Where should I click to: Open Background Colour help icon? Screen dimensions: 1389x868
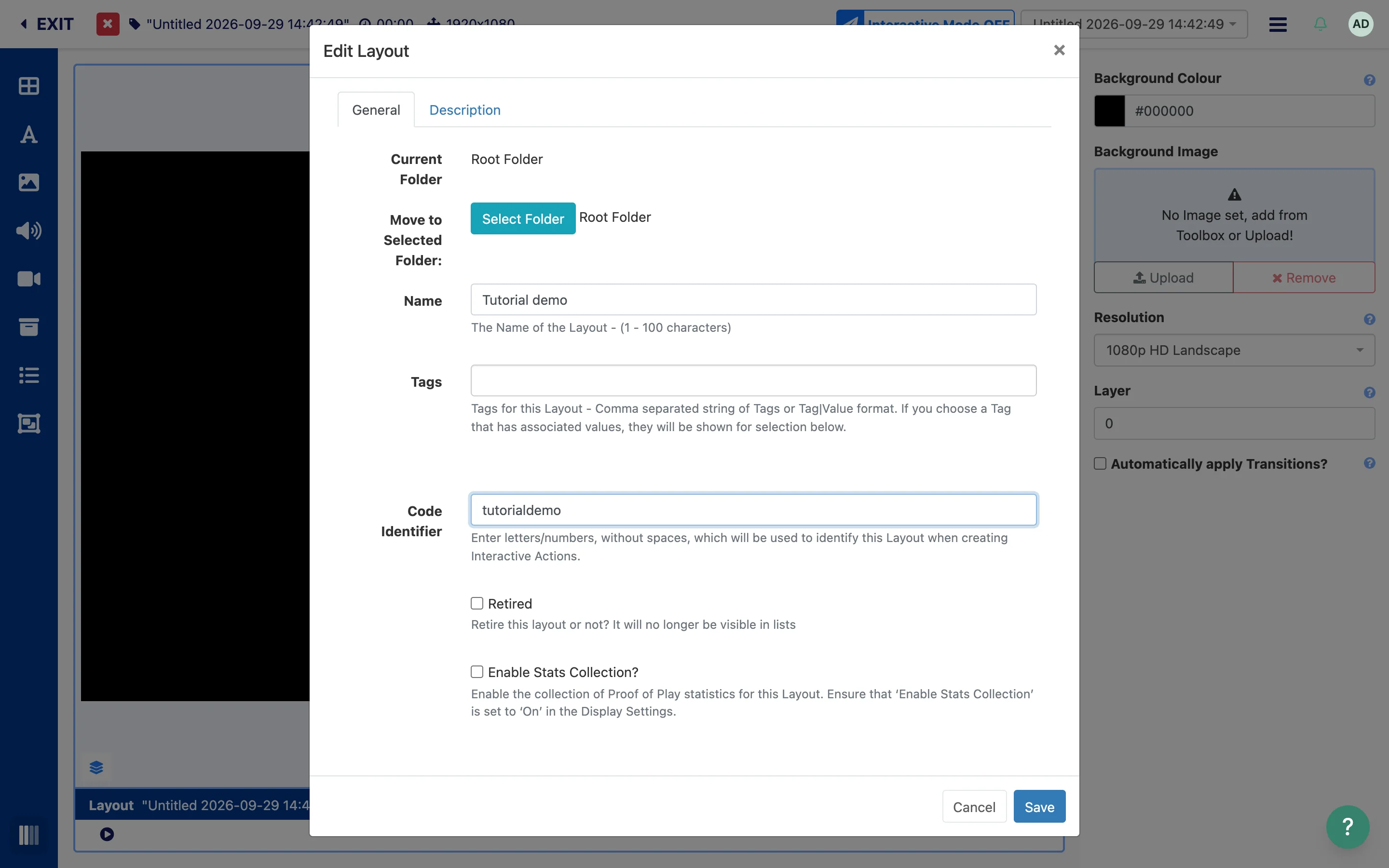1370,81
